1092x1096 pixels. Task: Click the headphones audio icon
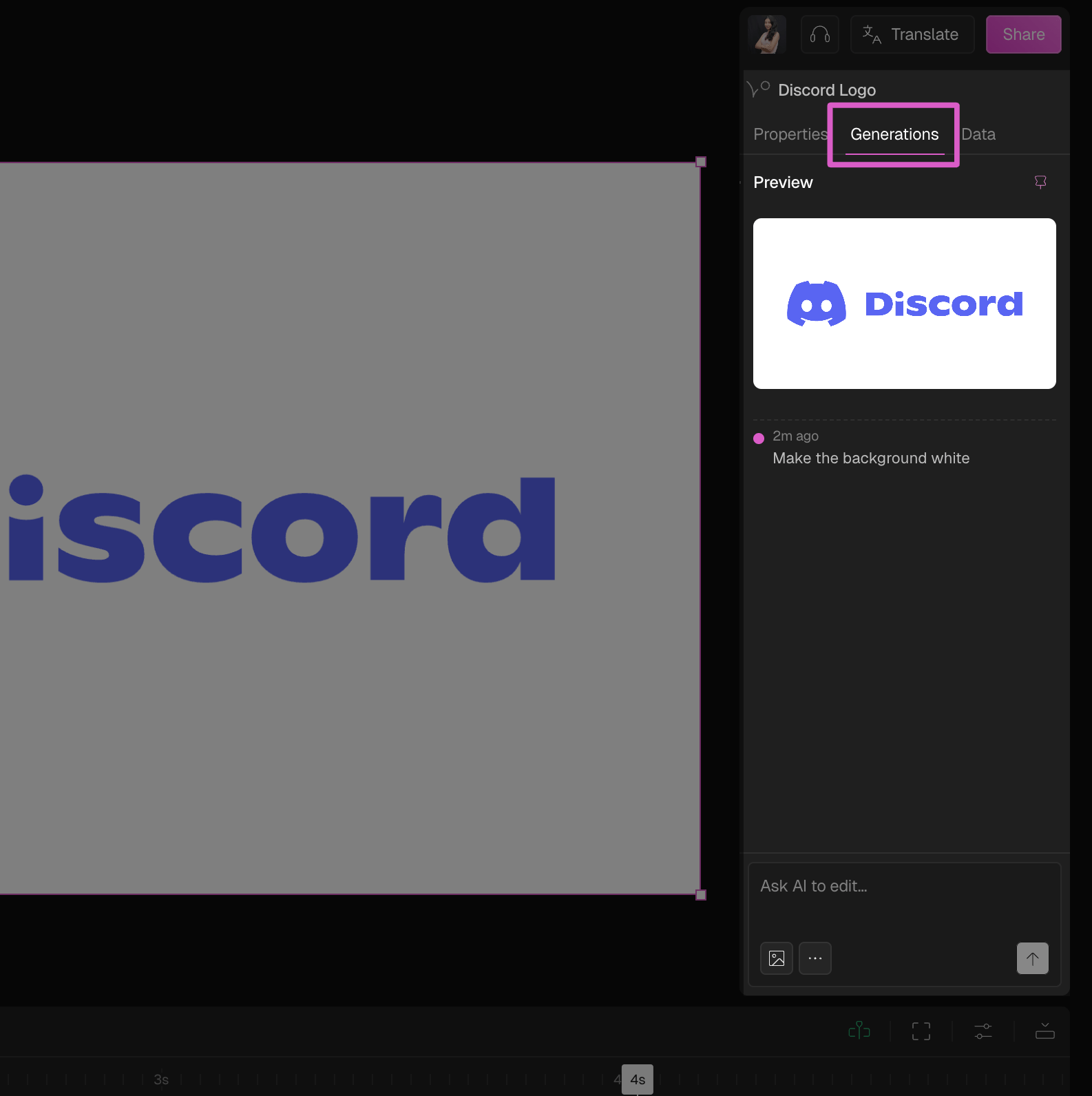click(820, 34)
